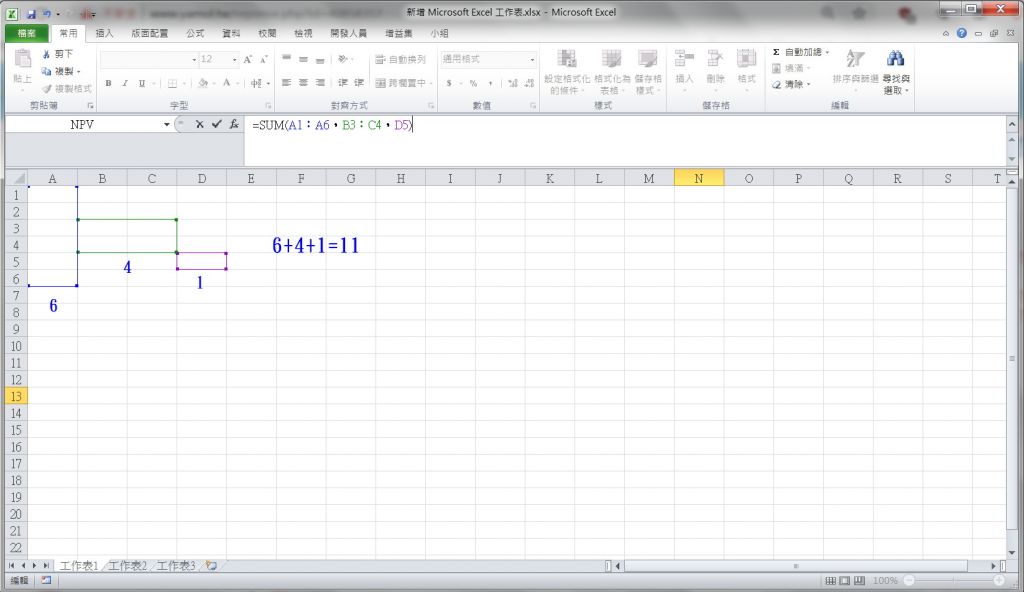
Task: Click the Cancel (X) formula entry icon
Action: [x=200, y=125]
